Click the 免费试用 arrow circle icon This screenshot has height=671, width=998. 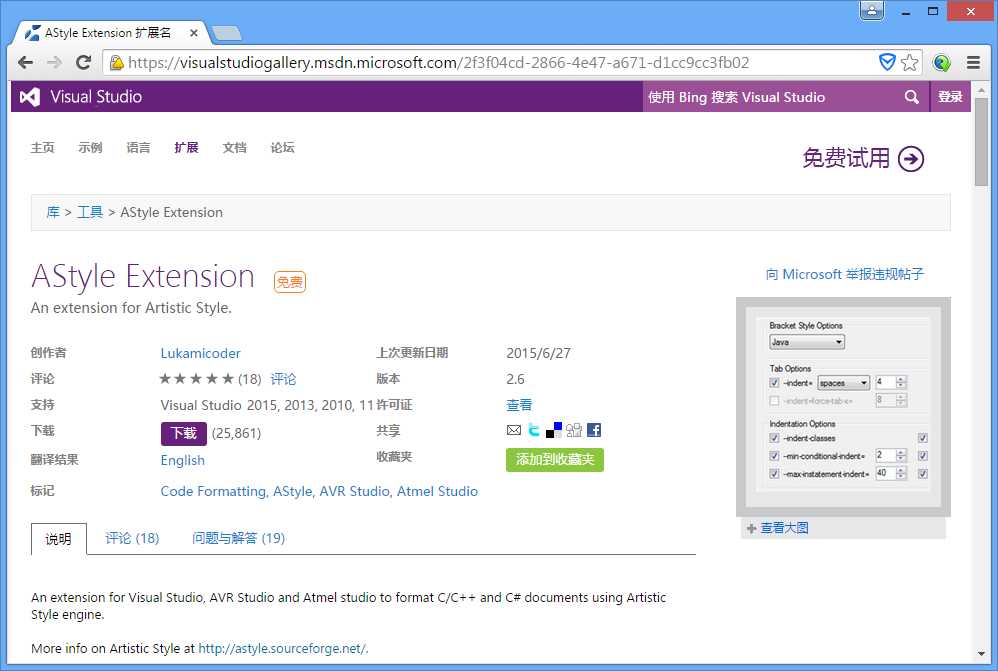911,159
